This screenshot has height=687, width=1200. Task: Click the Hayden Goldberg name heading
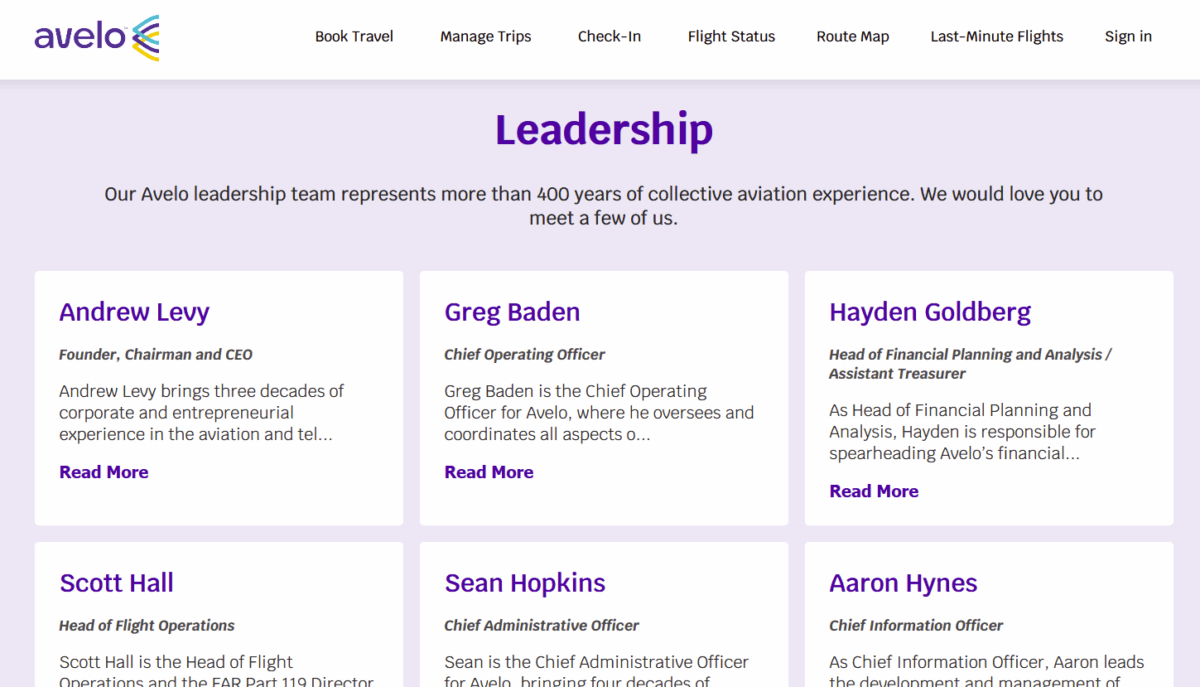pos(929,312)
